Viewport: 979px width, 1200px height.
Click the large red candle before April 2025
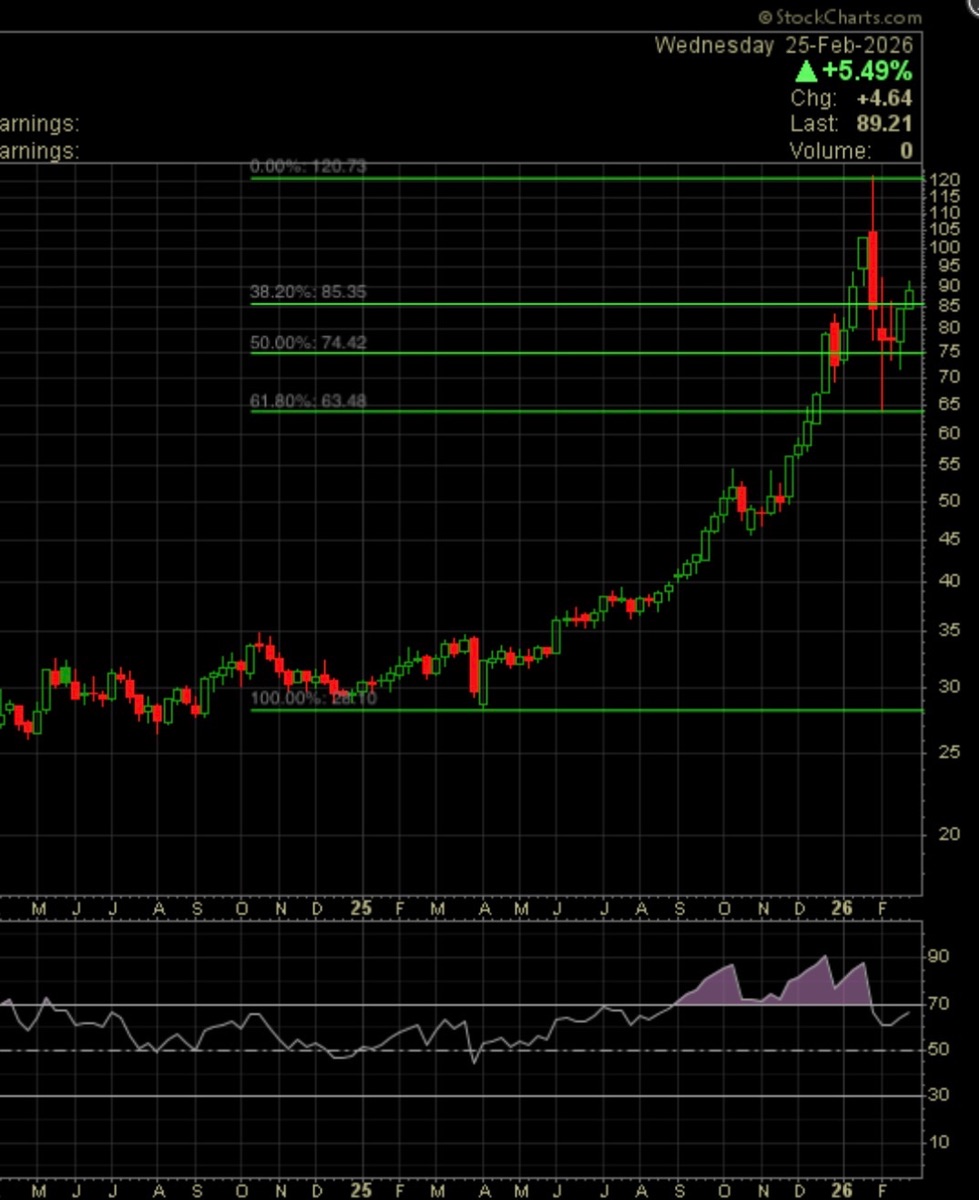click(x=474, y=665)
